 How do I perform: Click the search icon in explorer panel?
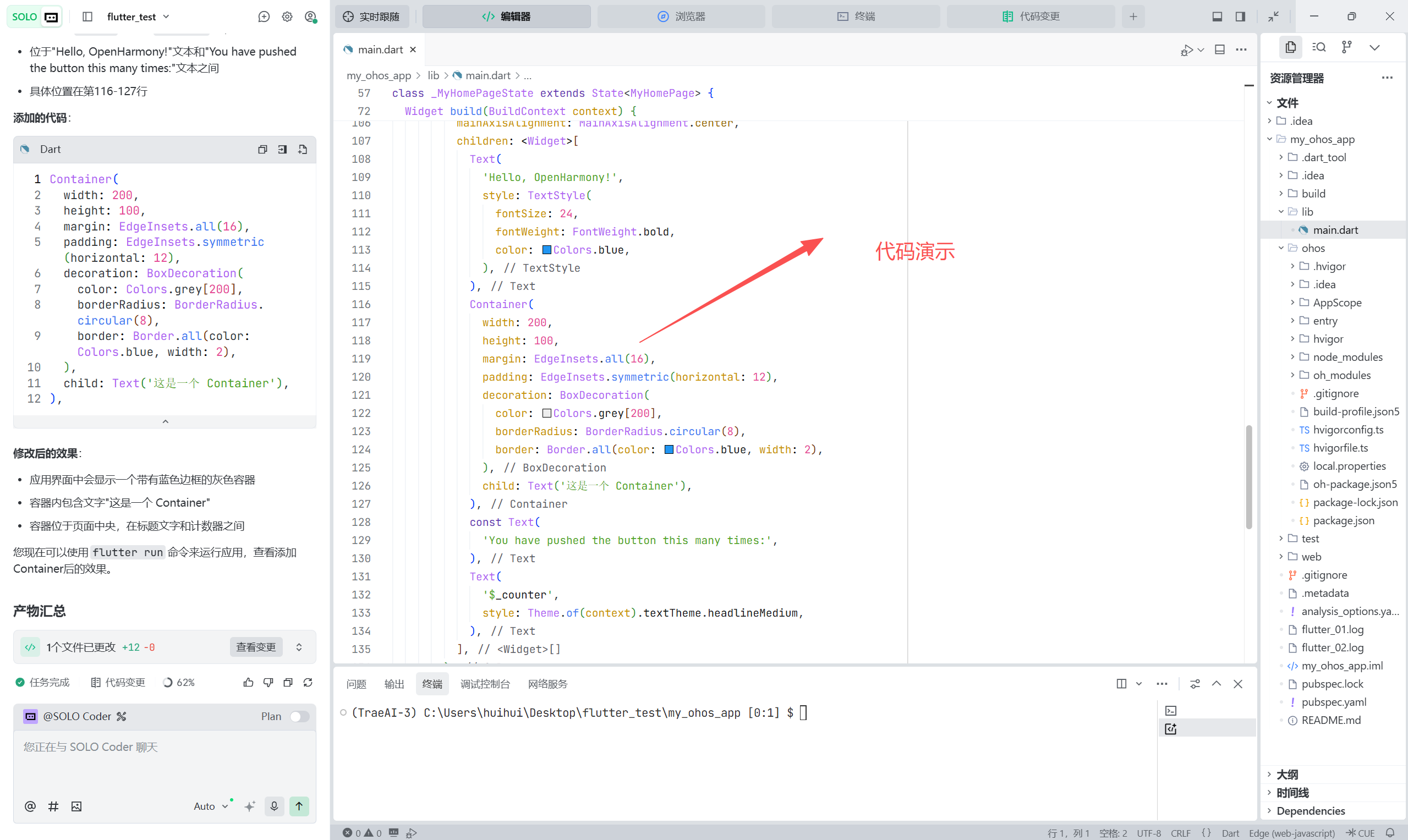pos(1319,47)
